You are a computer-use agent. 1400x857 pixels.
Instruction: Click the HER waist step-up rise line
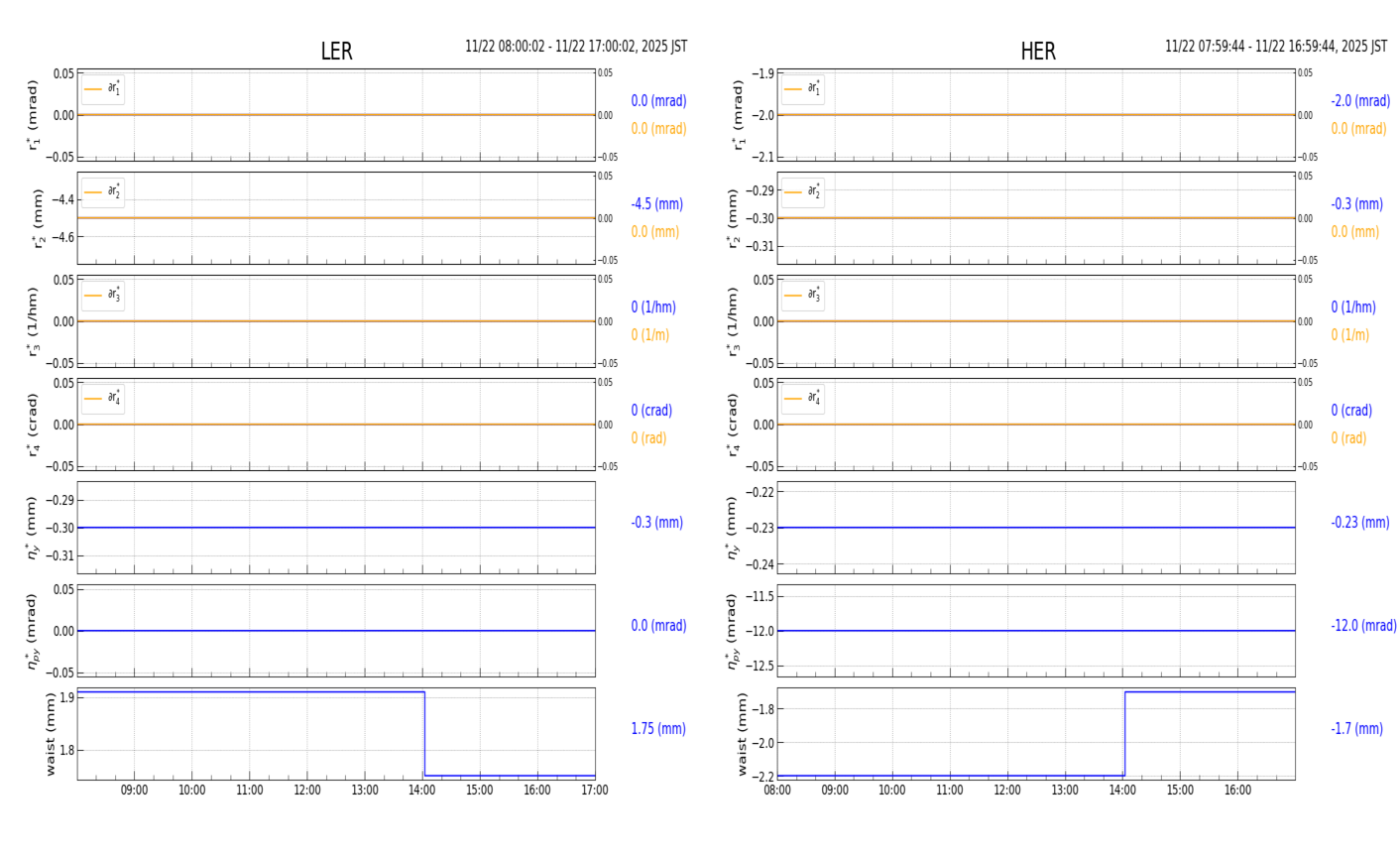pyautogui.click(x=1124, y=734)
